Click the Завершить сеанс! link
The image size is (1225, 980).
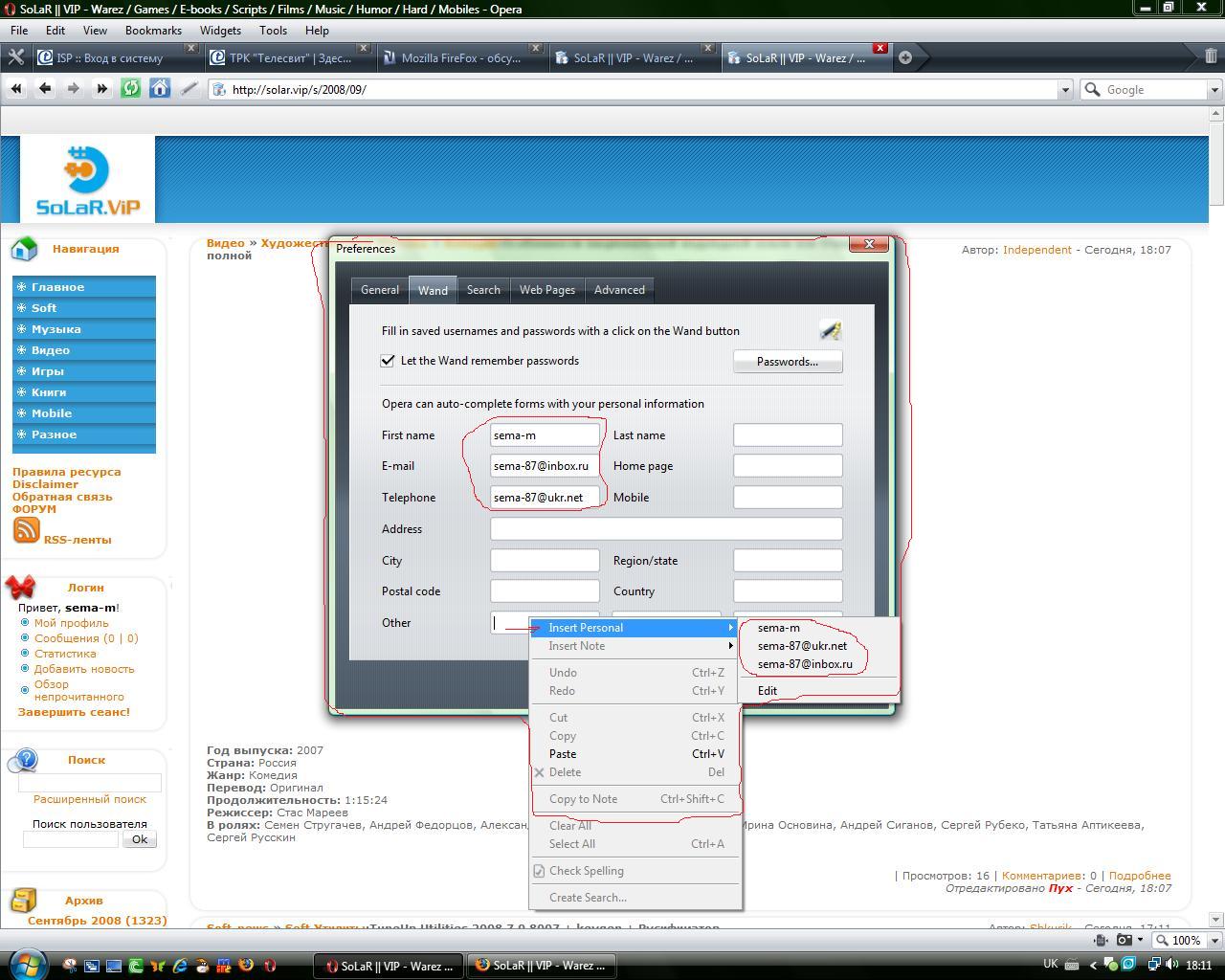click(x=74, y=712)
